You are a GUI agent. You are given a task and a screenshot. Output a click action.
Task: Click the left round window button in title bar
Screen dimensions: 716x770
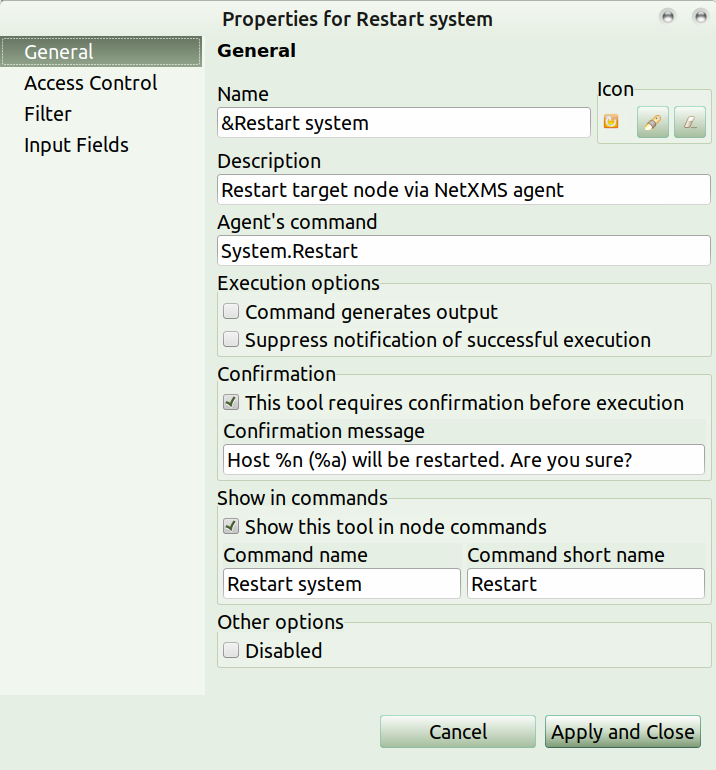coord(668,17)
